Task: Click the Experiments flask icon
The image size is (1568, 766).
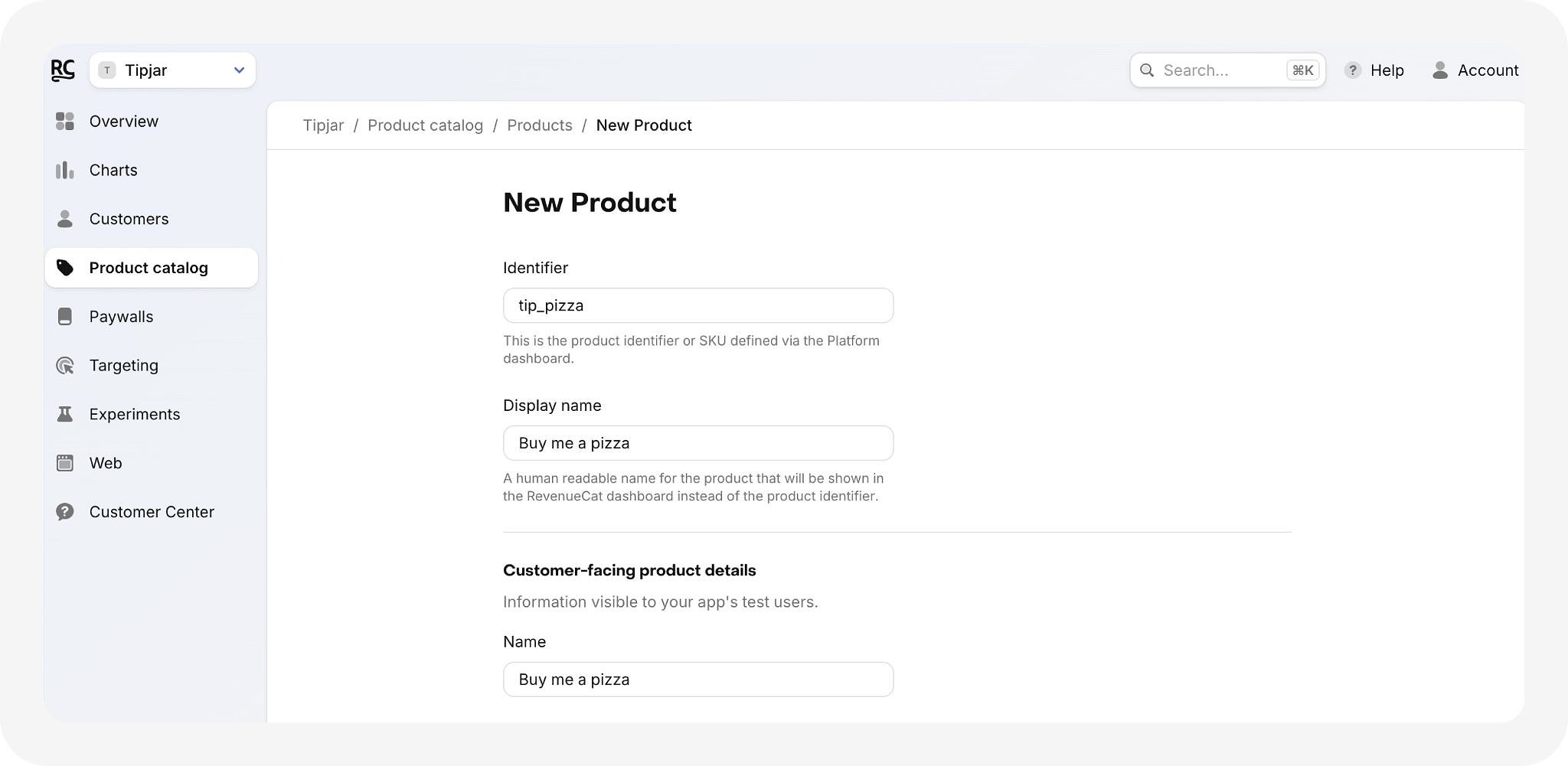Action: point(65,414)
